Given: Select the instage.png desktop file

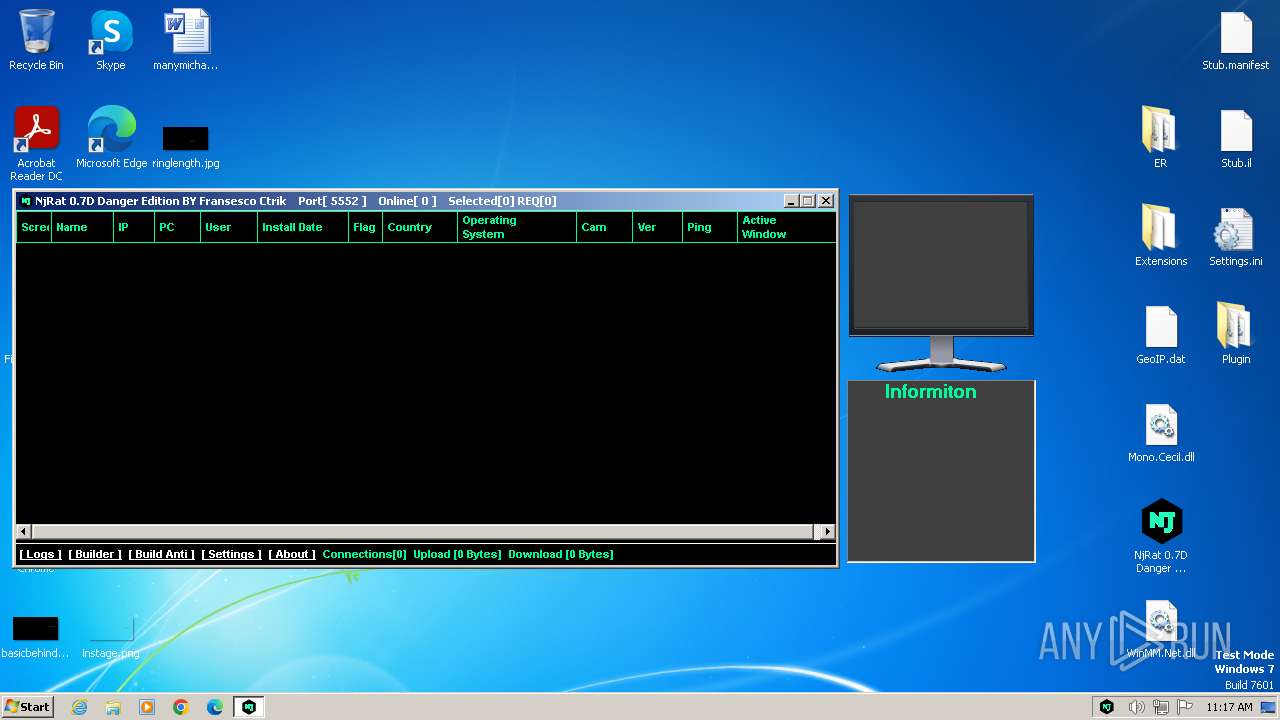Looking at the screenshot, I should click(x=111, y=637).
